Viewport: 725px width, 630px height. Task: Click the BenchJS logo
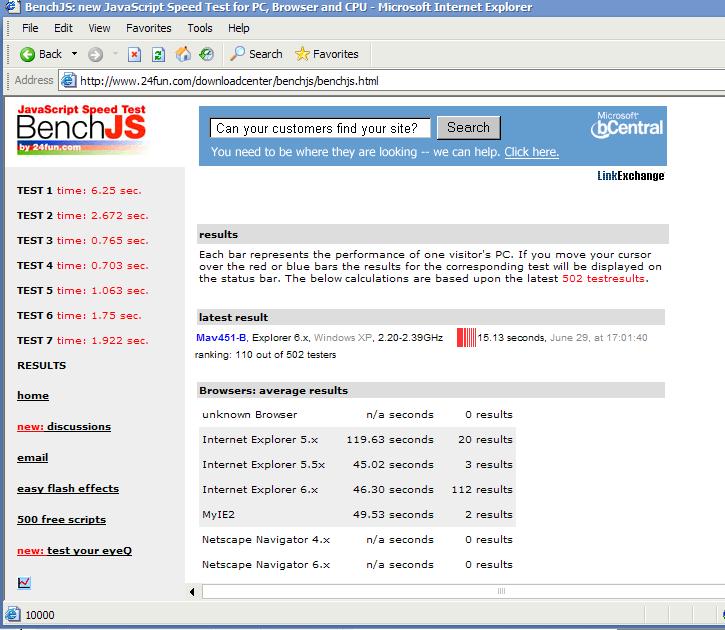(x=81, y=129)
